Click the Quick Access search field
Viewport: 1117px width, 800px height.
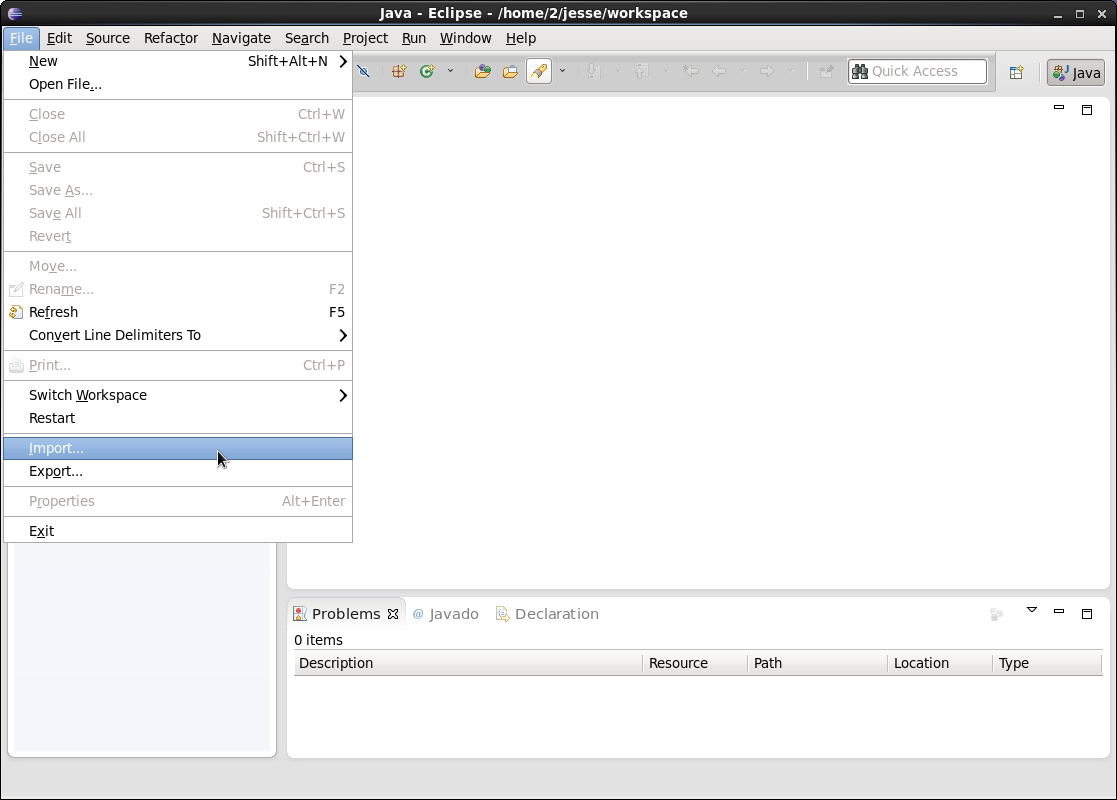[918, 71]
